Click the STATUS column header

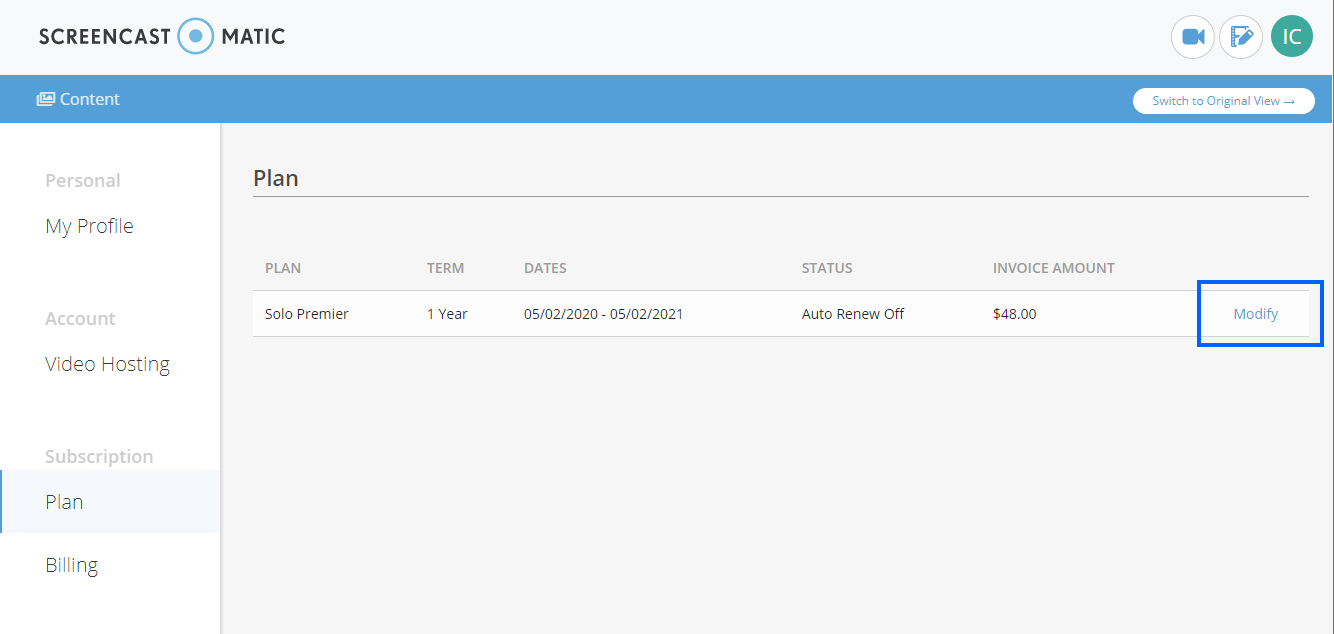point(827,268)
